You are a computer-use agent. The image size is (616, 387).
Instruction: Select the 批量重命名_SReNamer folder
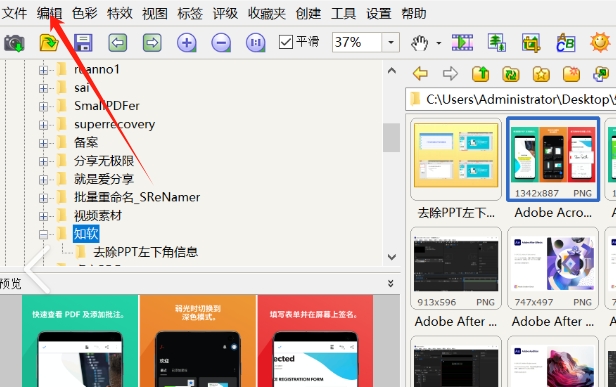coord(137,197)
